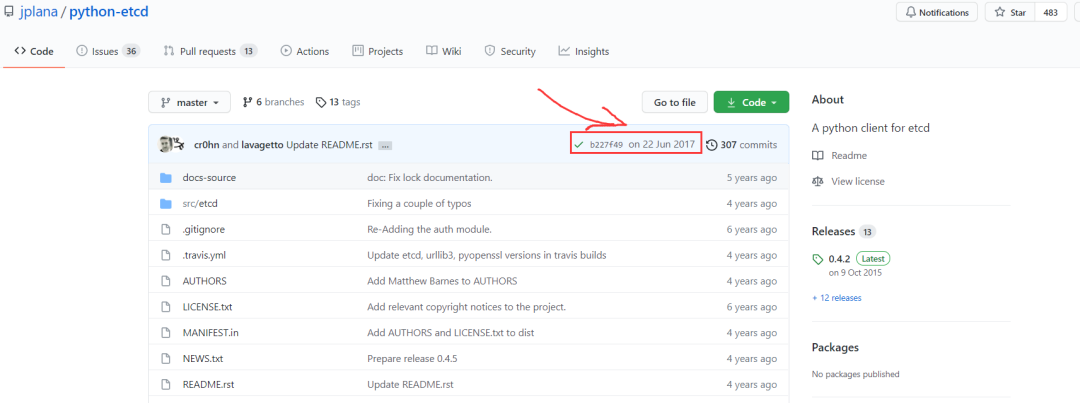Open the NEWS.txt file
Screen dimensions: 1080x403
pyautogui.click(x=203, y=359)
